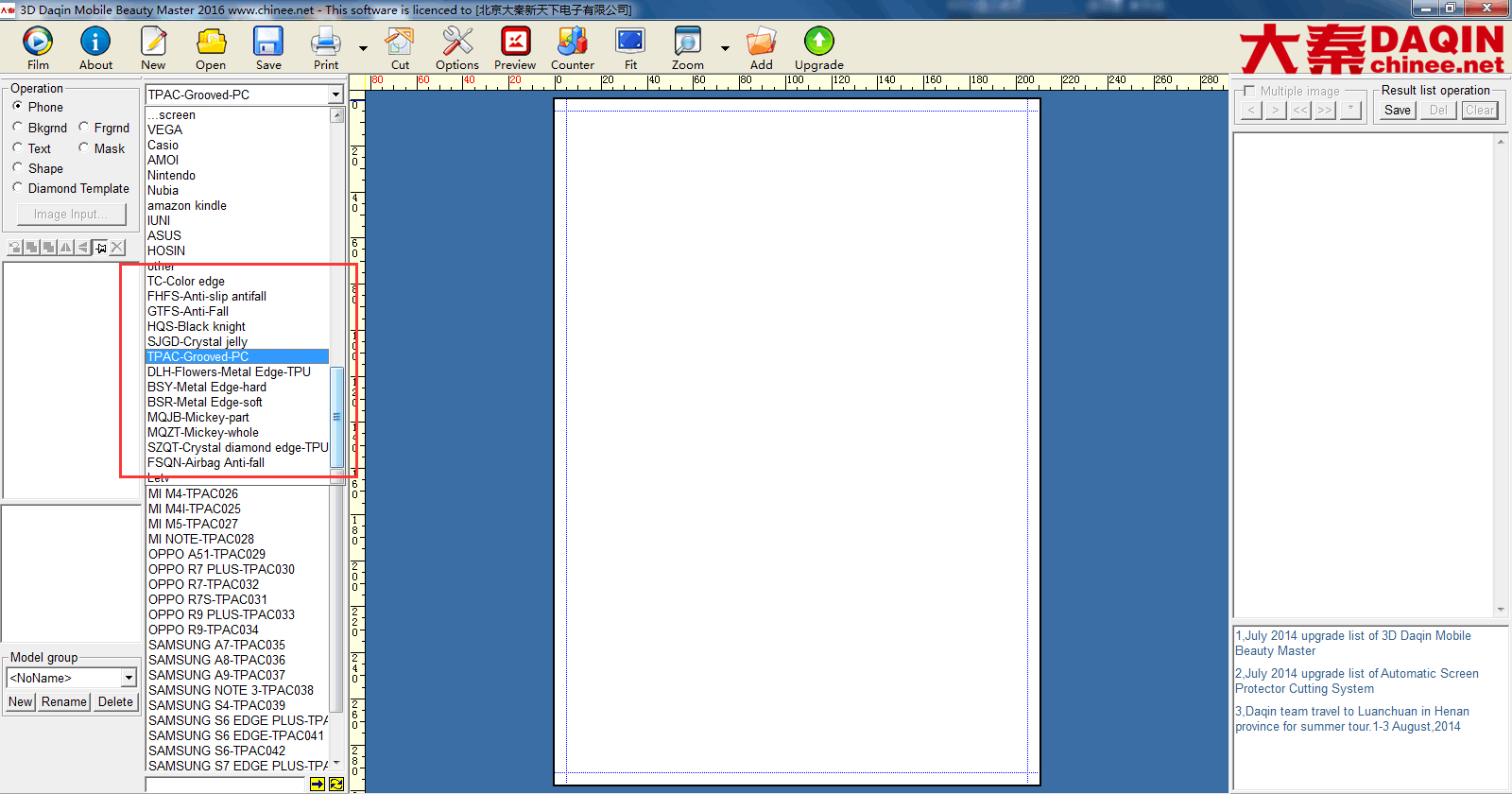Click the flip horizontal triangle icon
This screenshot has width=1512, height=794.
66,248
